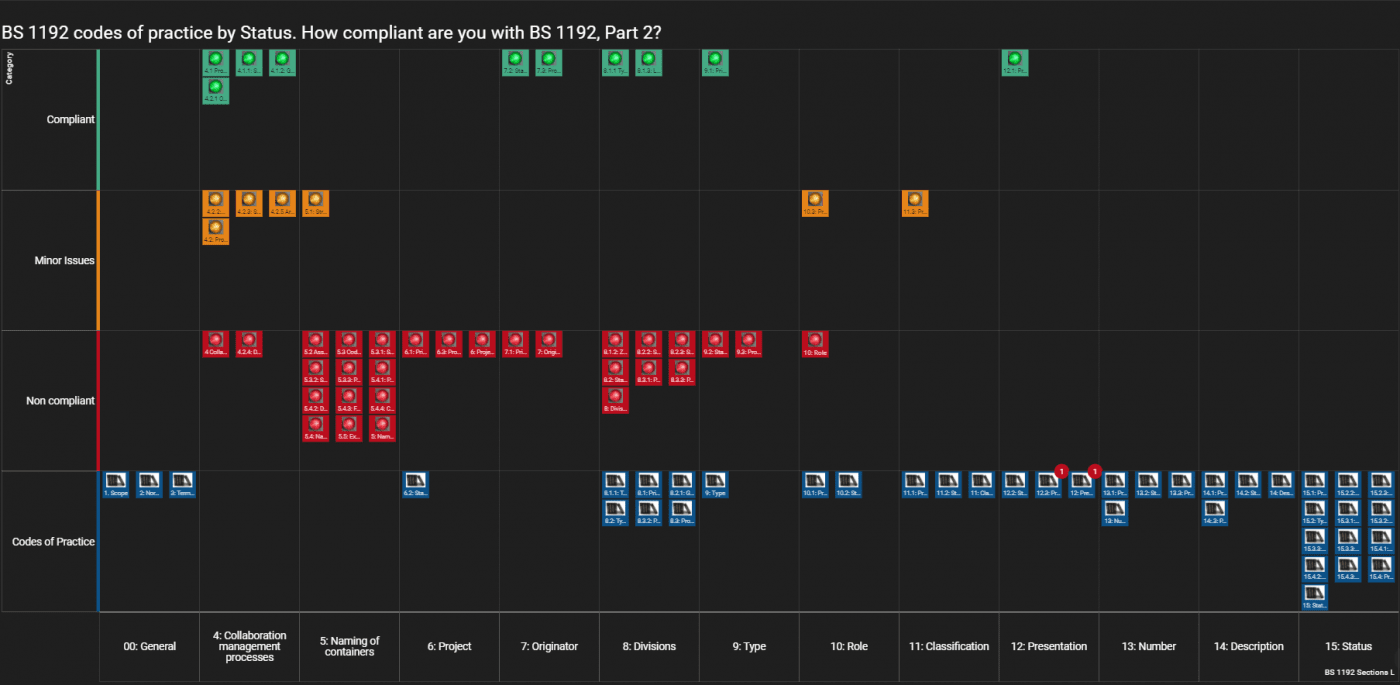The width and height of the screenshot is (1400, 685).
Task: Open the orange 5.1 minor issues card
Action: [x=316, y=204]
